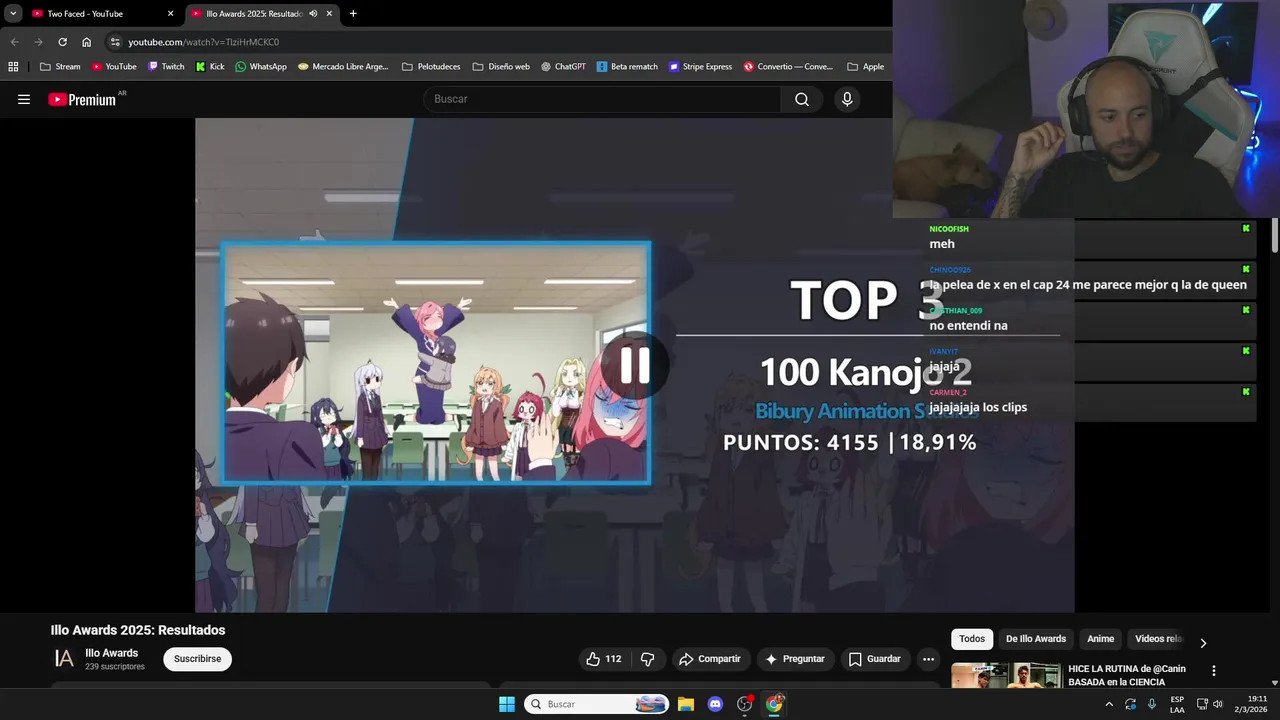Select the Anime filter chip
Viewport: 1280px width, 720px height.
tap(1100, 639)
